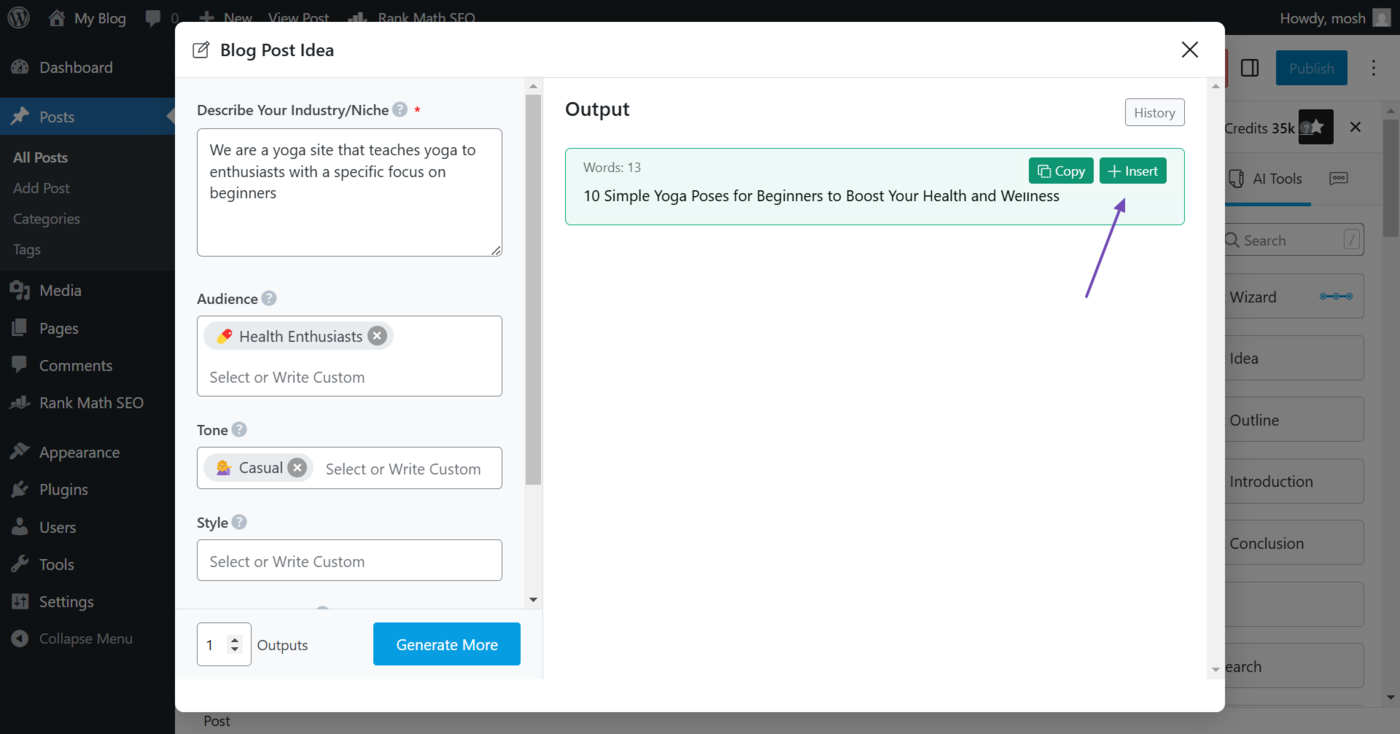The width and height of the screenshot is (1400, 734).
Task: Click the chat icon beside the AI Tools tab
Action: [x=1339, y=176]
